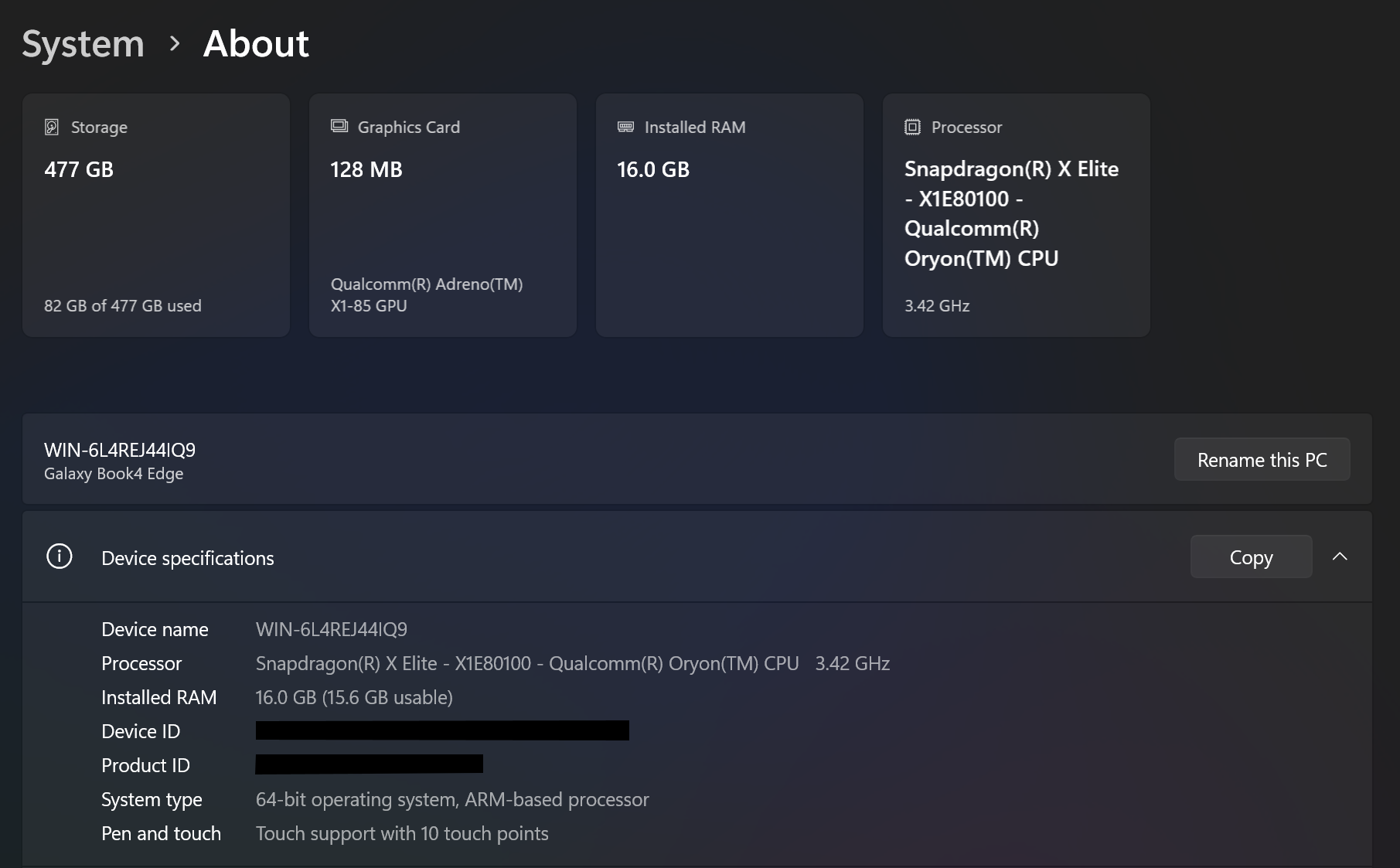
Task: Click the Installed RAM memory icon
Action: point(625,127)
